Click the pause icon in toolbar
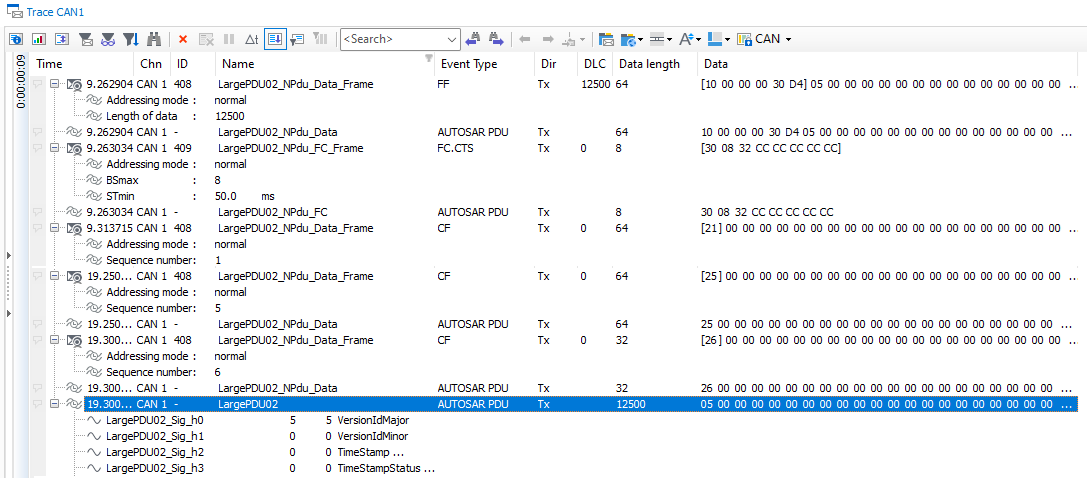The width and height of the screenshot is (1087, 481). point(229,40)
